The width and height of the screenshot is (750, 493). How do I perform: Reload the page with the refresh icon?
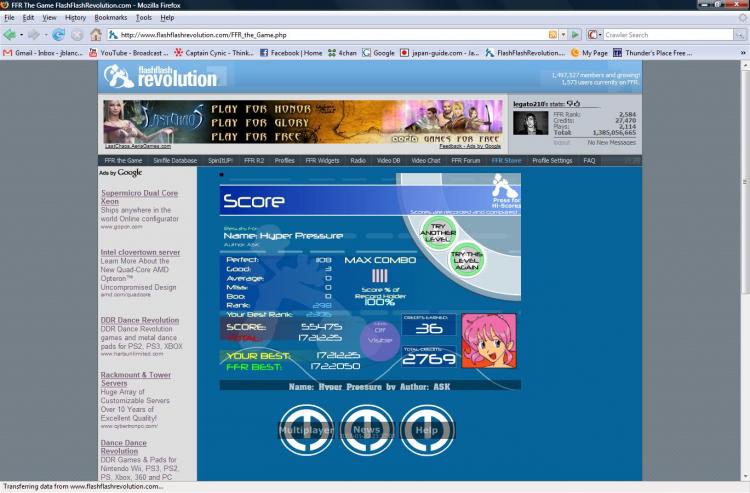[58, 34]
